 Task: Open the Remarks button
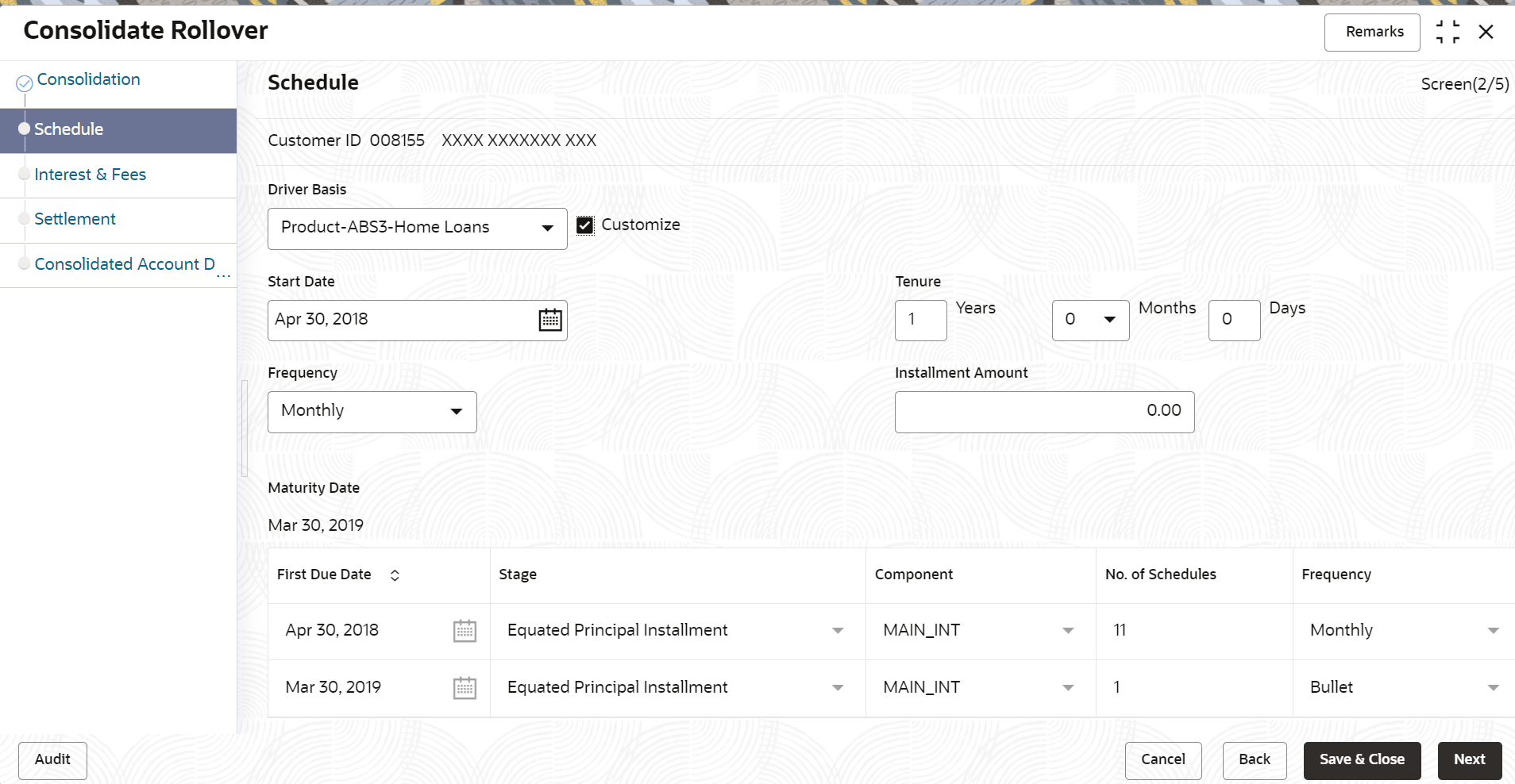1372,33
